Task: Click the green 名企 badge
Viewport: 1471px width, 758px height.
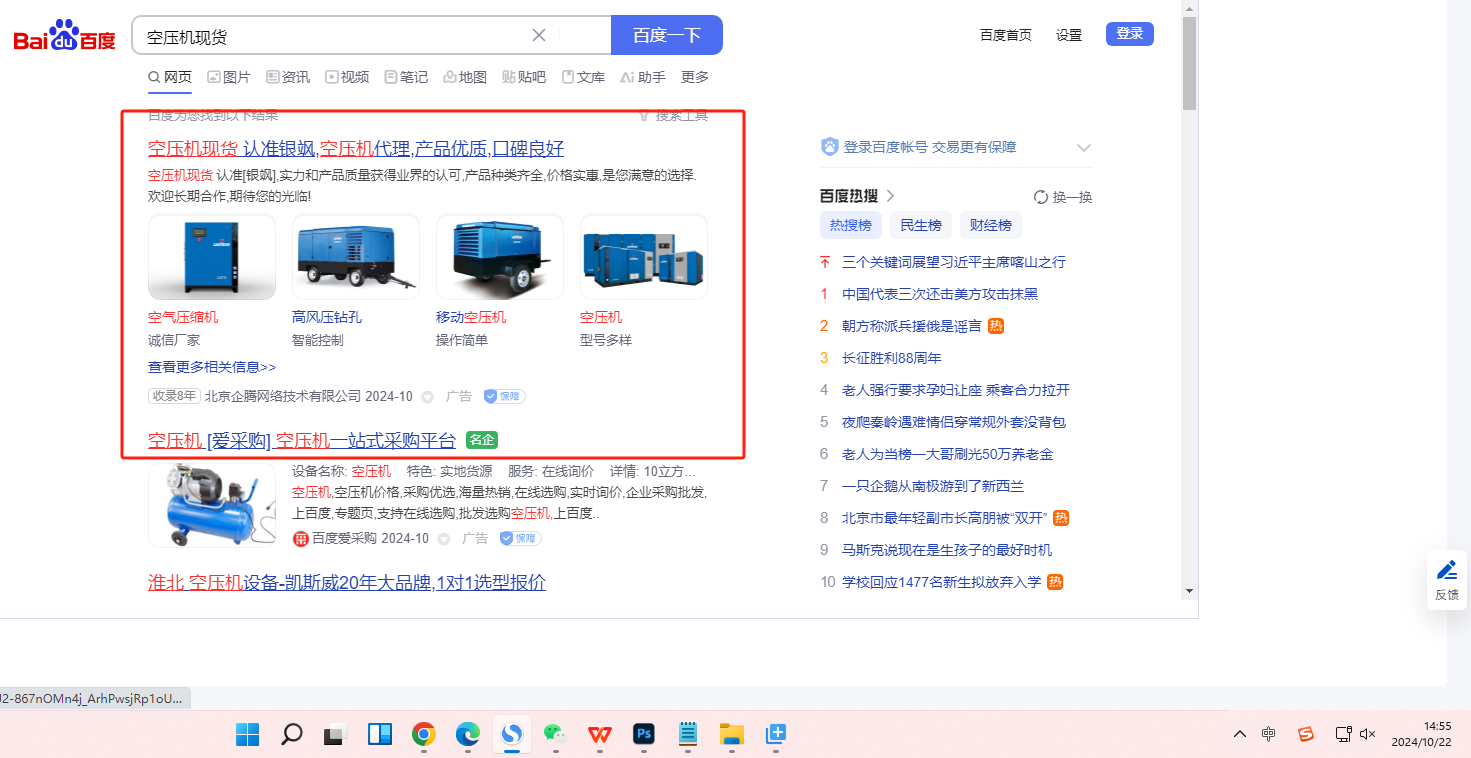Action: coord(482,440)
